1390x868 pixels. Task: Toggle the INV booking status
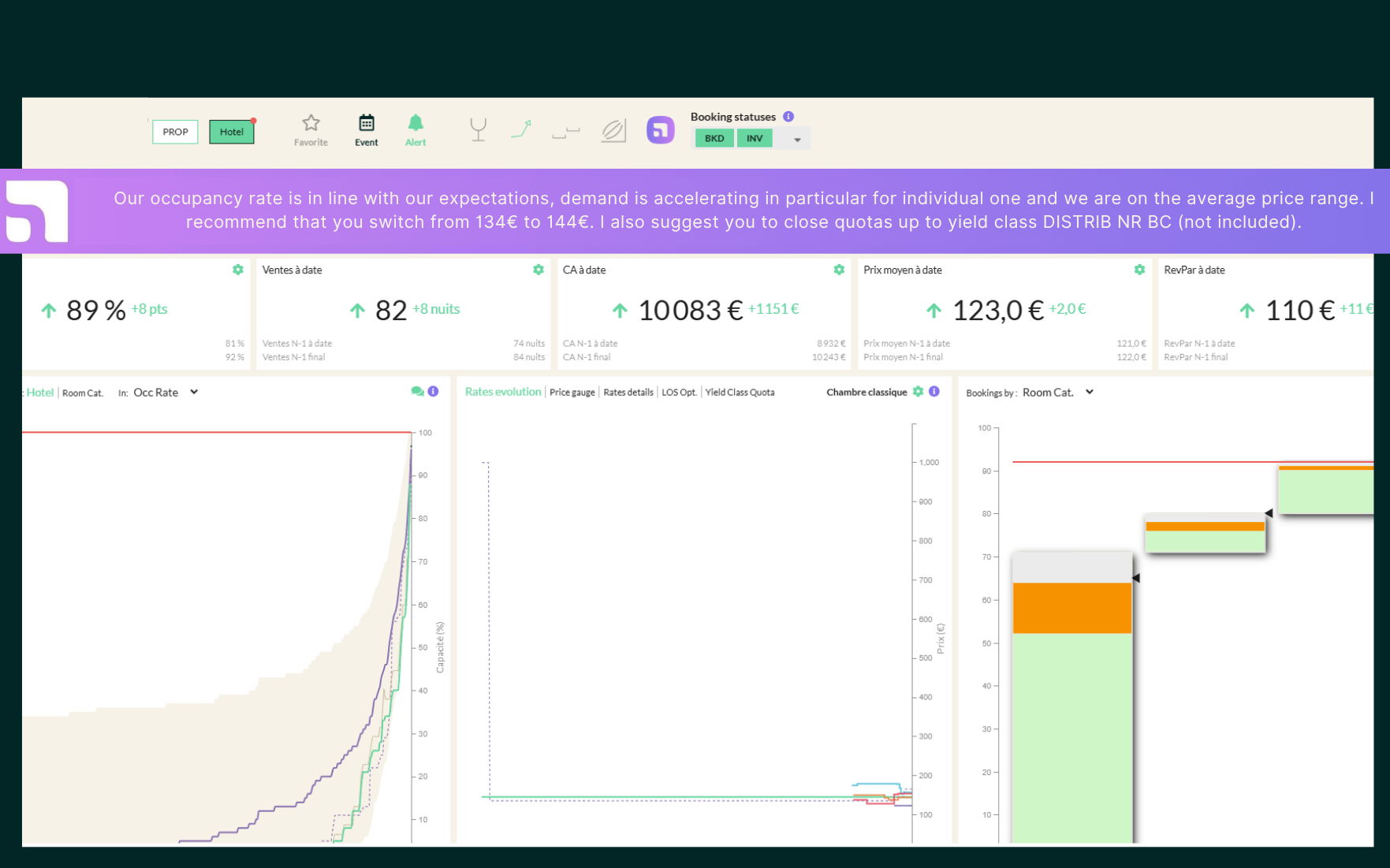pos(755,139)
